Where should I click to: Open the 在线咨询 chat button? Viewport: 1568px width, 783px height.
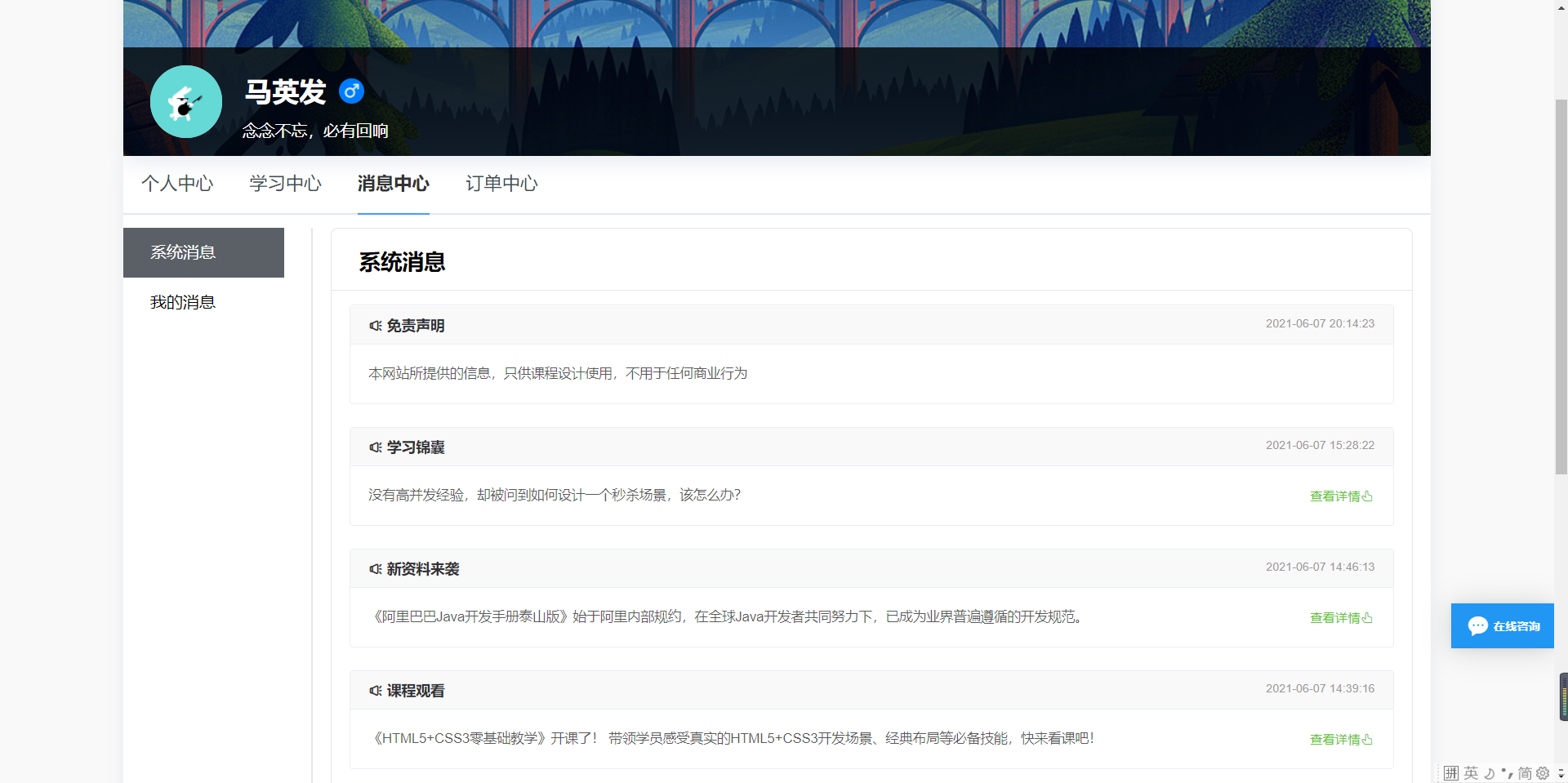coord(1502,626)
